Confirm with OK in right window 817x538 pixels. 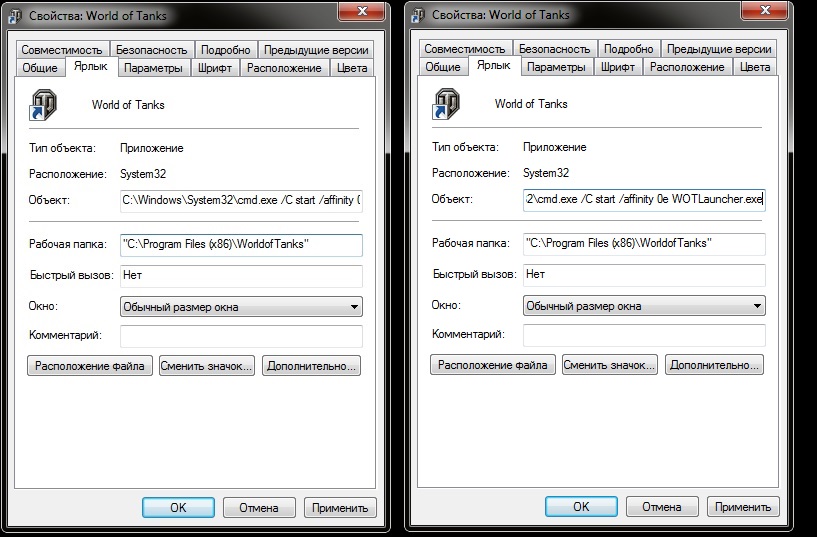pyautogui.click(x=581, y=506)
